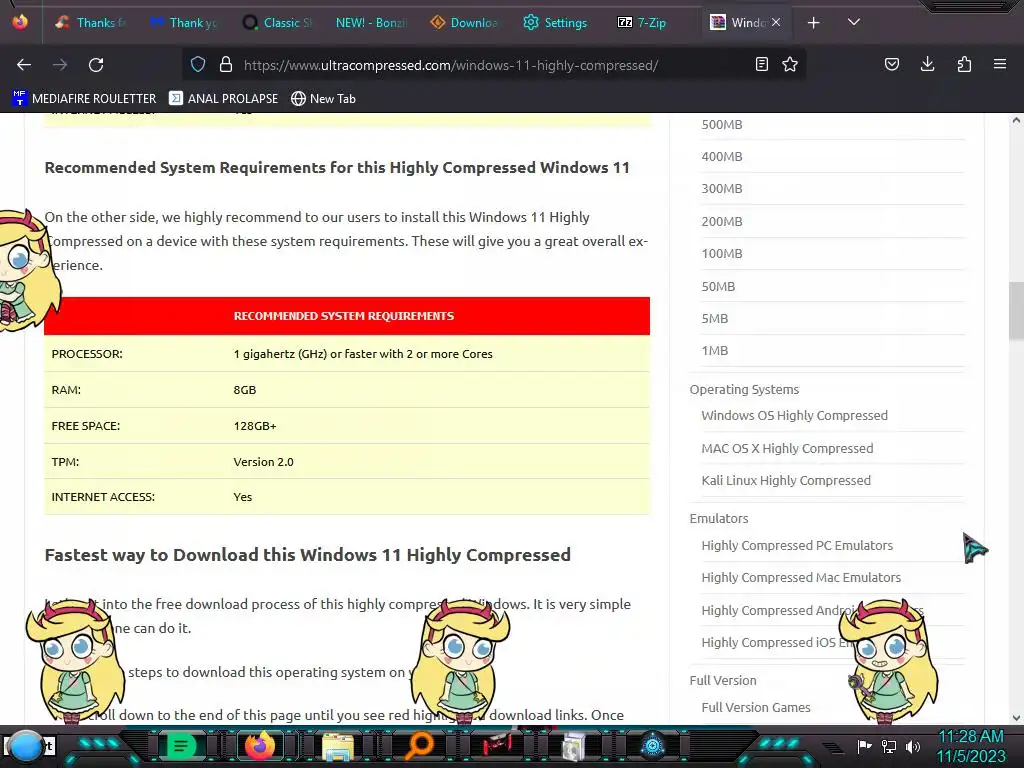Save page to Pocket

[891, 64]
